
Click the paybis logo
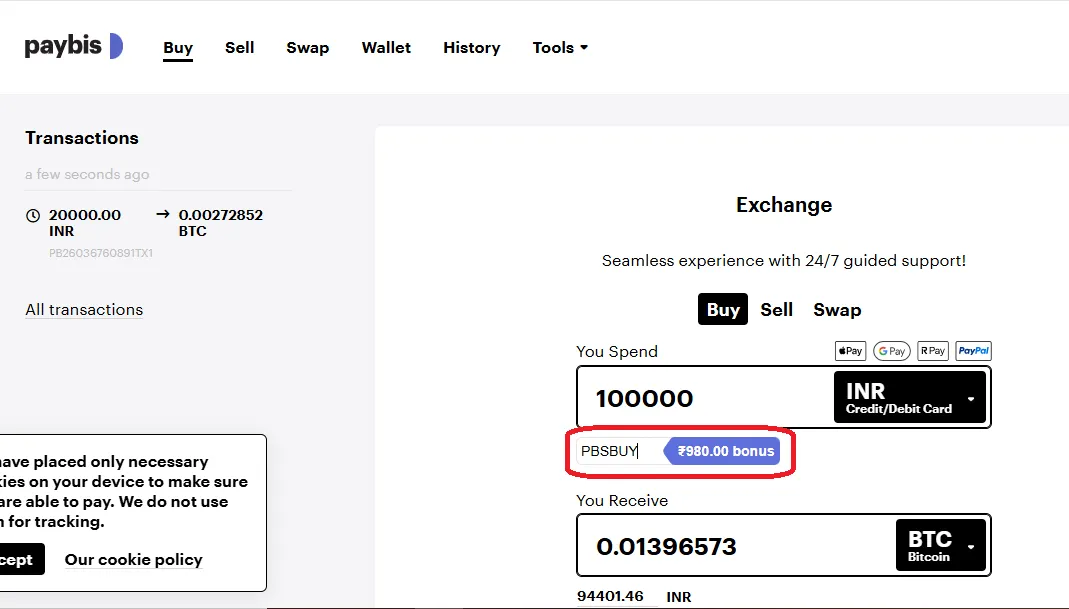[x=73, y=45]
